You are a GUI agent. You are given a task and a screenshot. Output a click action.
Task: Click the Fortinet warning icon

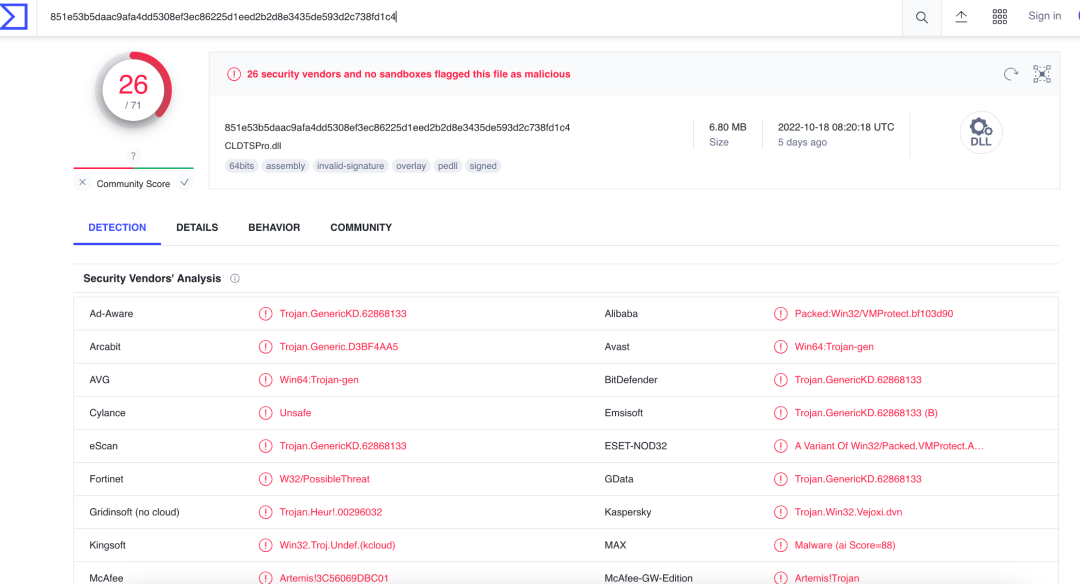[265, 479]
